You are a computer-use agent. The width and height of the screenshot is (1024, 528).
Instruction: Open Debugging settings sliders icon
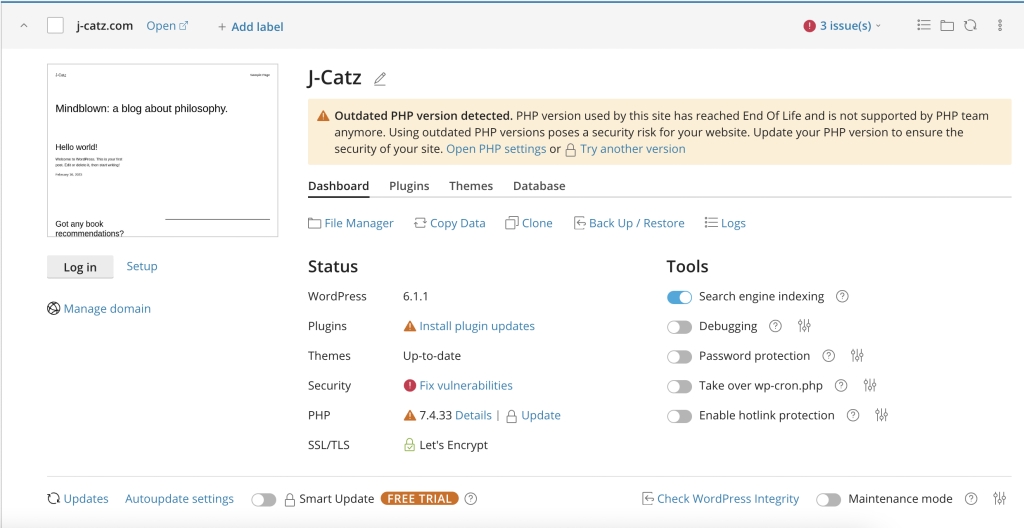[x=804, y=325]
